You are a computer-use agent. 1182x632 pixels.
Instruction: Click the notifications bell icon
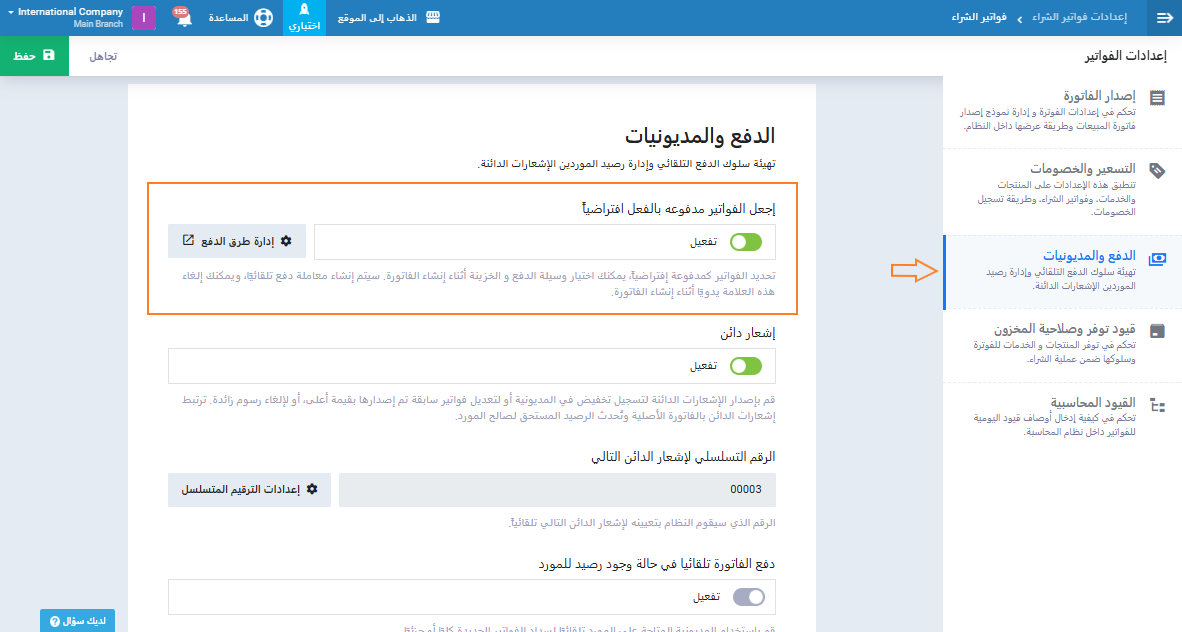click(184, 19)
